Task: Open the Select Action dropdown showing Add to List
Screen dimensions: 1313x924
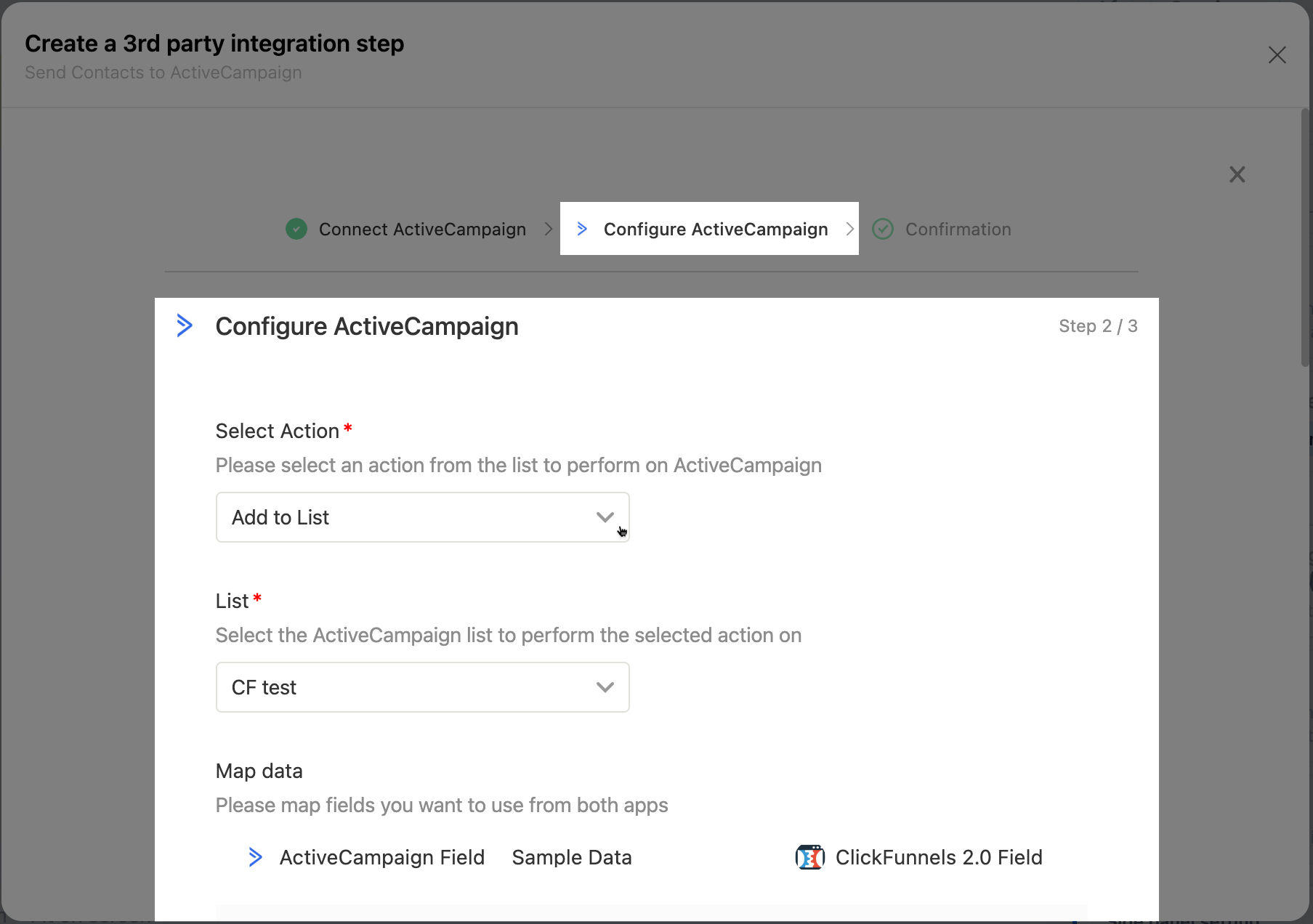Action: 422,517
